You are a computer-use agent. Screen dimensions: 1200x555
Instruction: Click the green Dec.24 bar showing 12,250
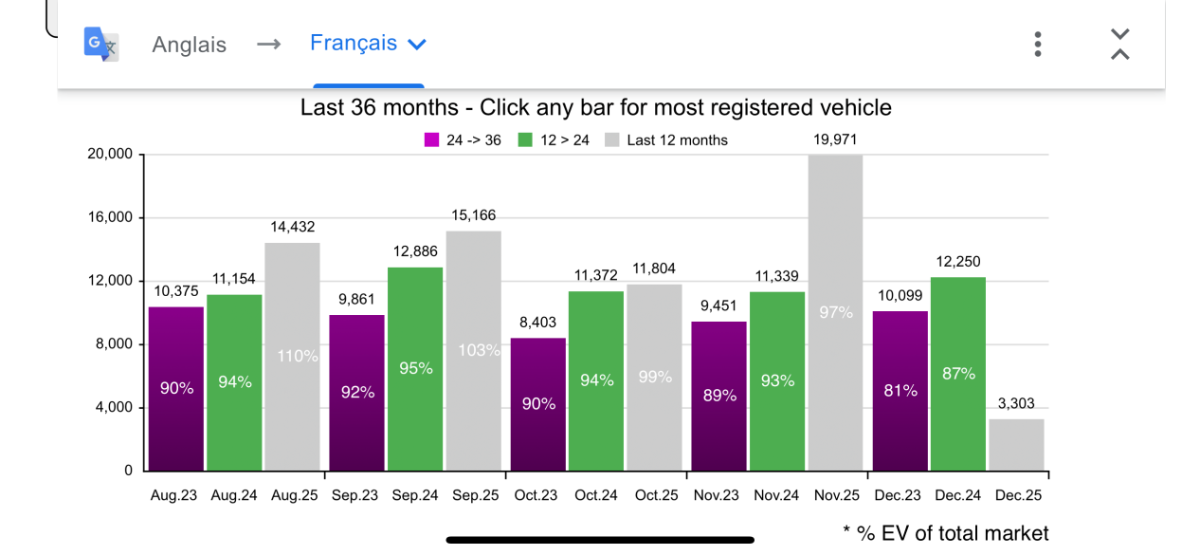coord(957,373)
